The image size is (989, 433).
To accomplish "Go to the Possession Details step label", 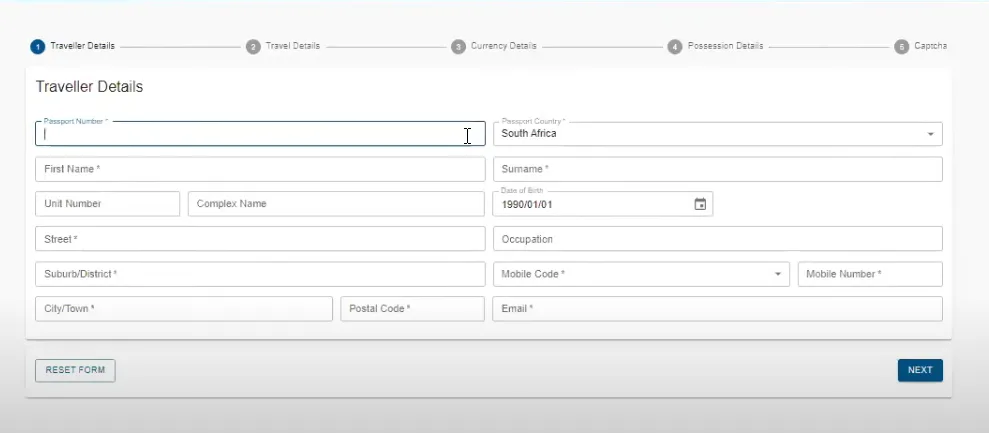I will point(725,46).
